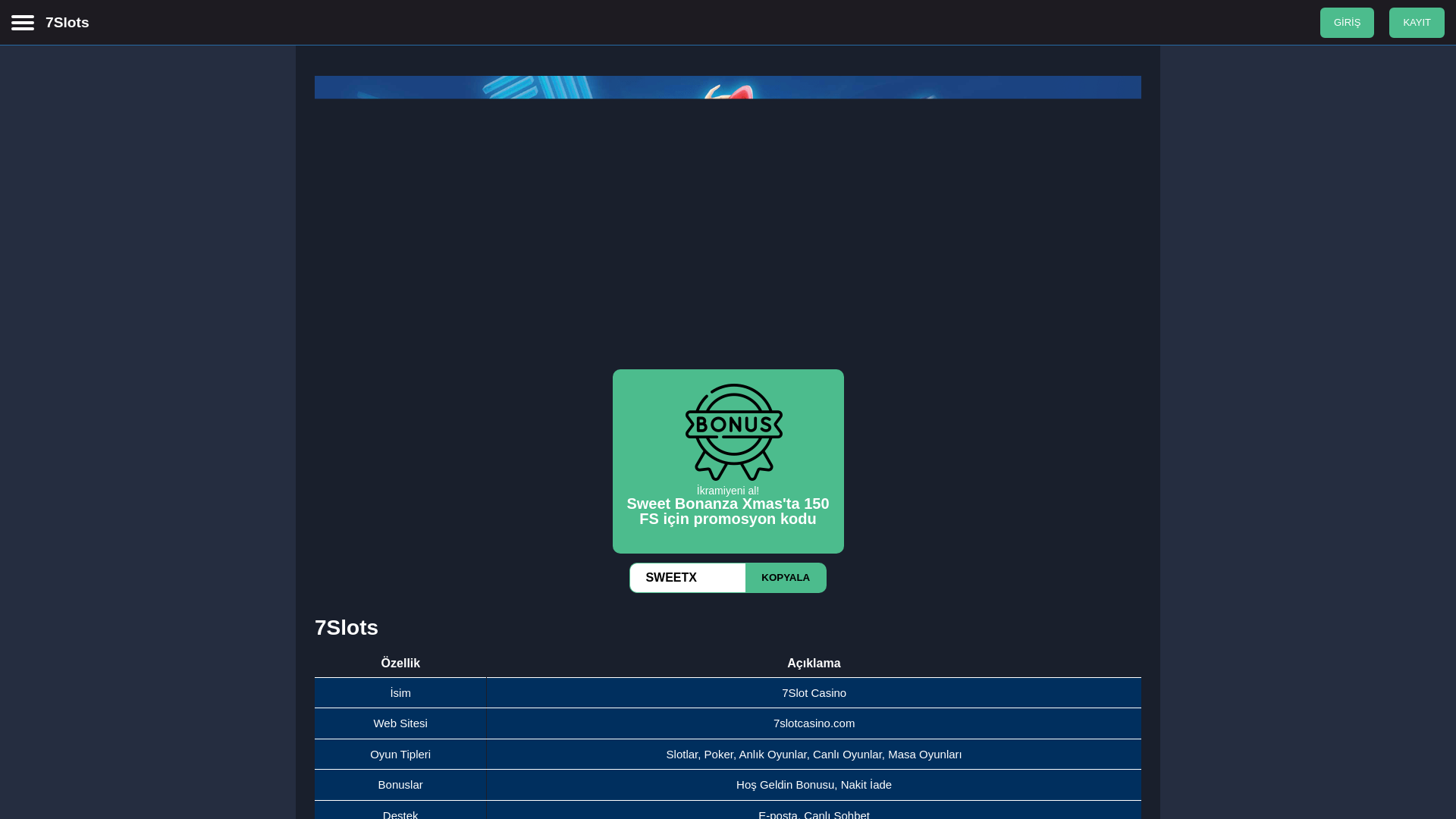The width and height of the screenshot is (1456, 819).
Task: Click the KAYIT register button
Action: (x=1417, y=23)
